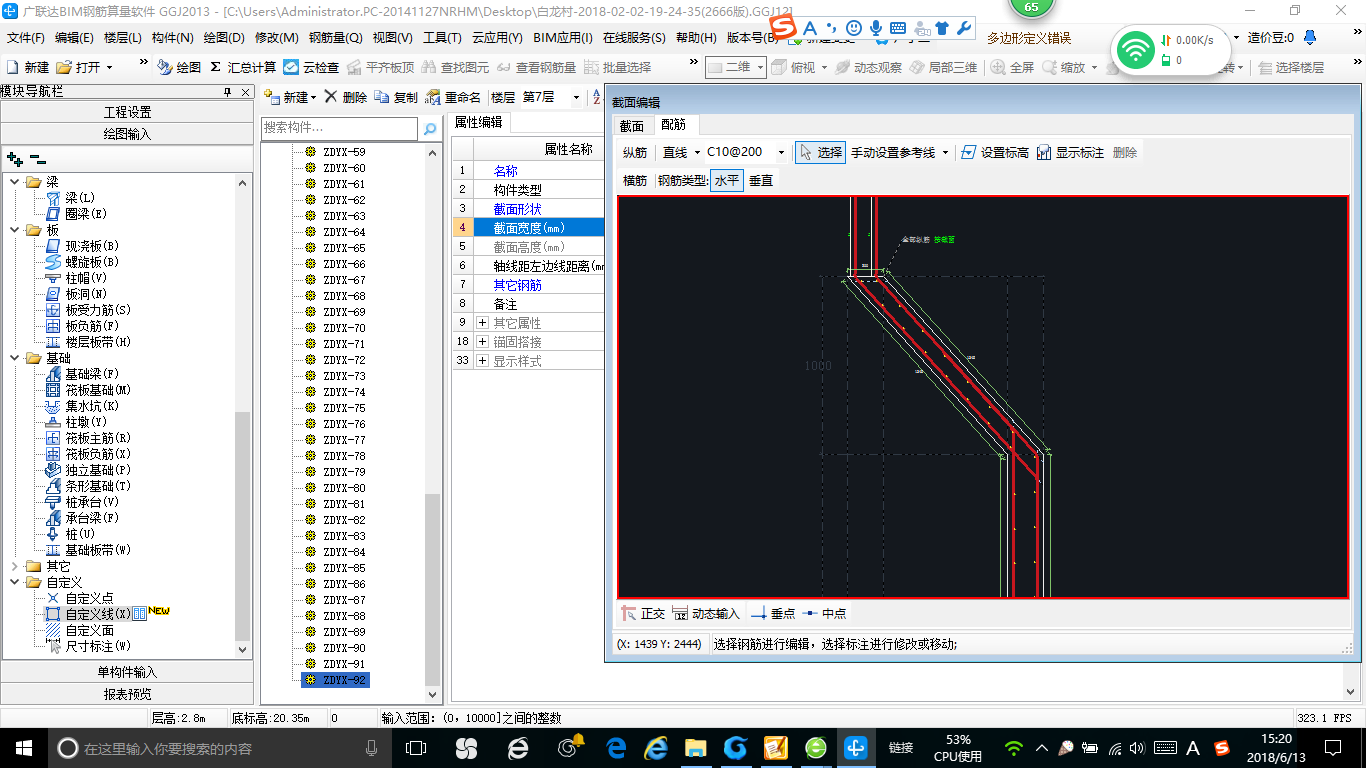Image resolution: width=1366 pixels, height=768 pixels.
Task: Open the 楼层 第7层 floor dropdown
Action: [x=577, y=97]
